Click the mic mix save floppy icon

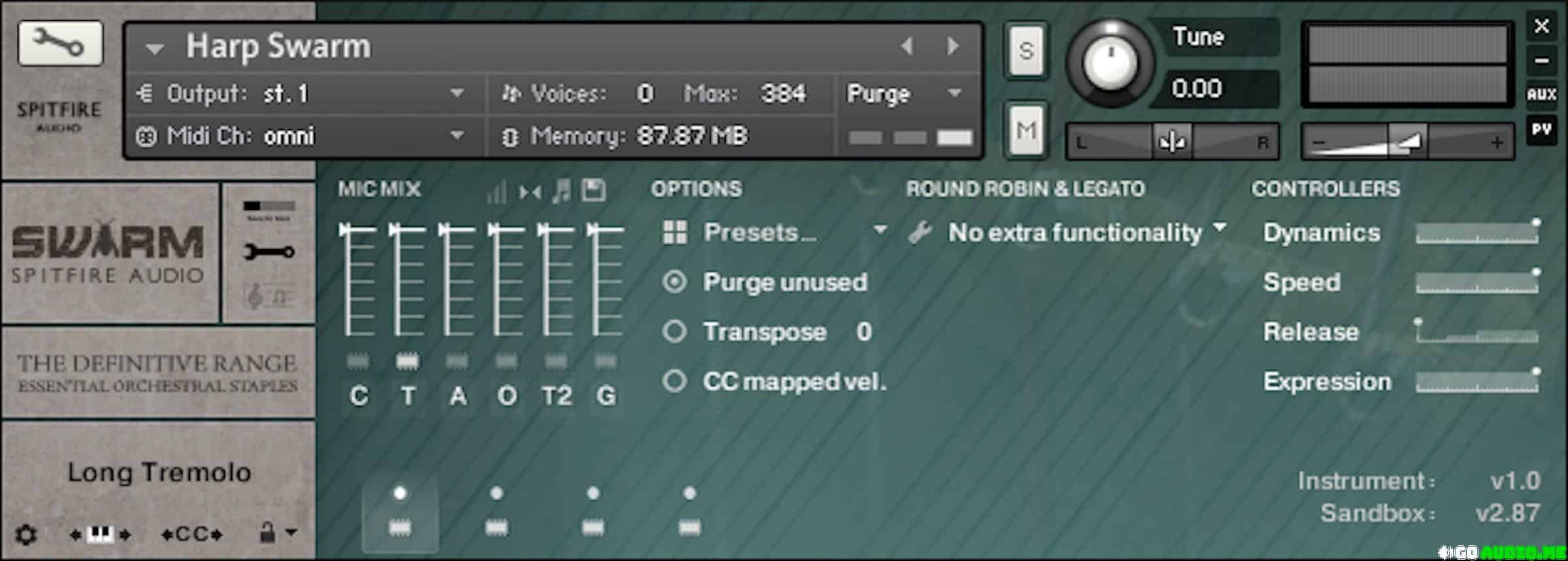pos(593,191)
